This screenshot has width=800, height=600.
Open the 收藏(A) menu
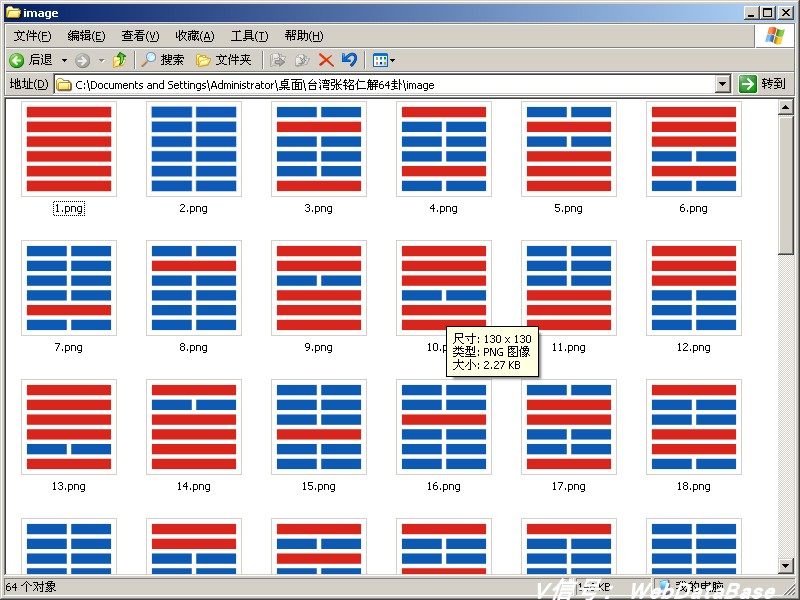pyautogui.click(x=194, y=36)
